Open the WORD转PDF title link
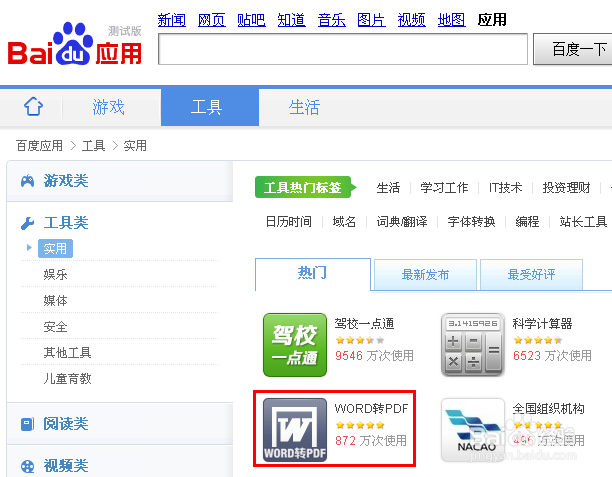Screen dimensions: 612x477 click(371, 409)
